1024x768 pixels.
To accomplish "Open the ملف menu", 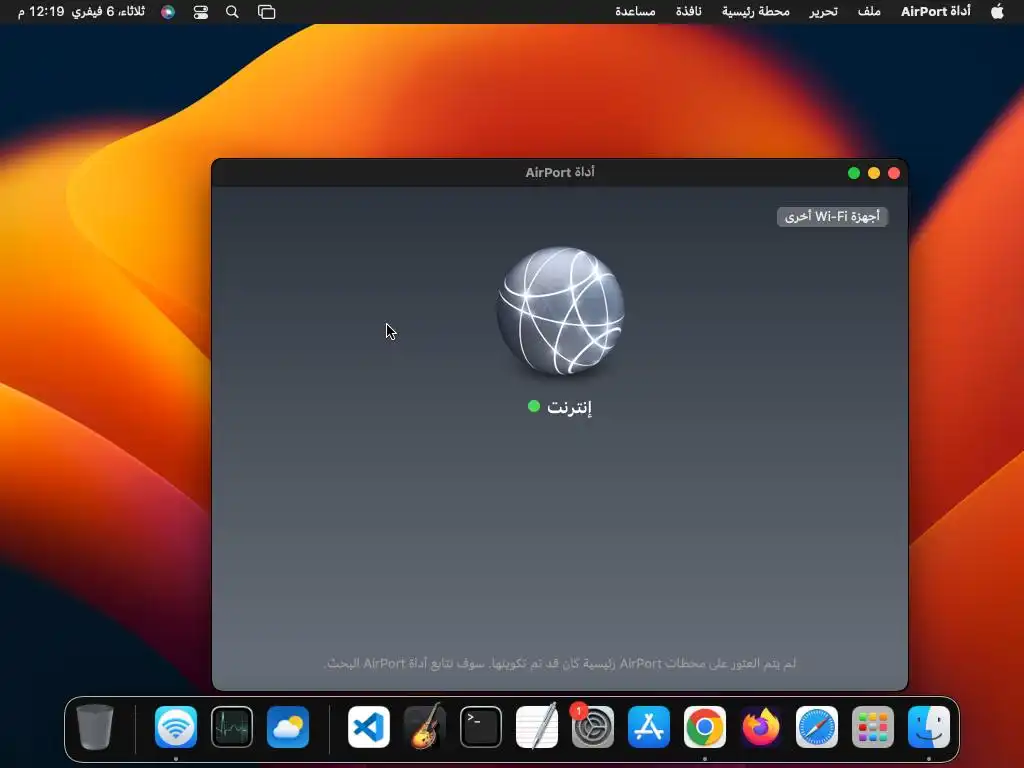I will click(x=869, y=12).
